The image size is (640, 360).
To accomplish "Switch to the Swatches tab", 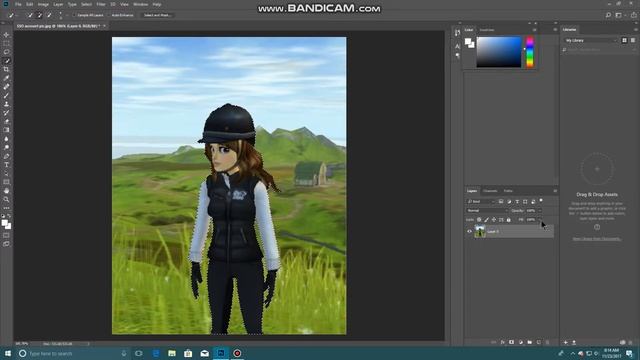I will pos(487,30).
